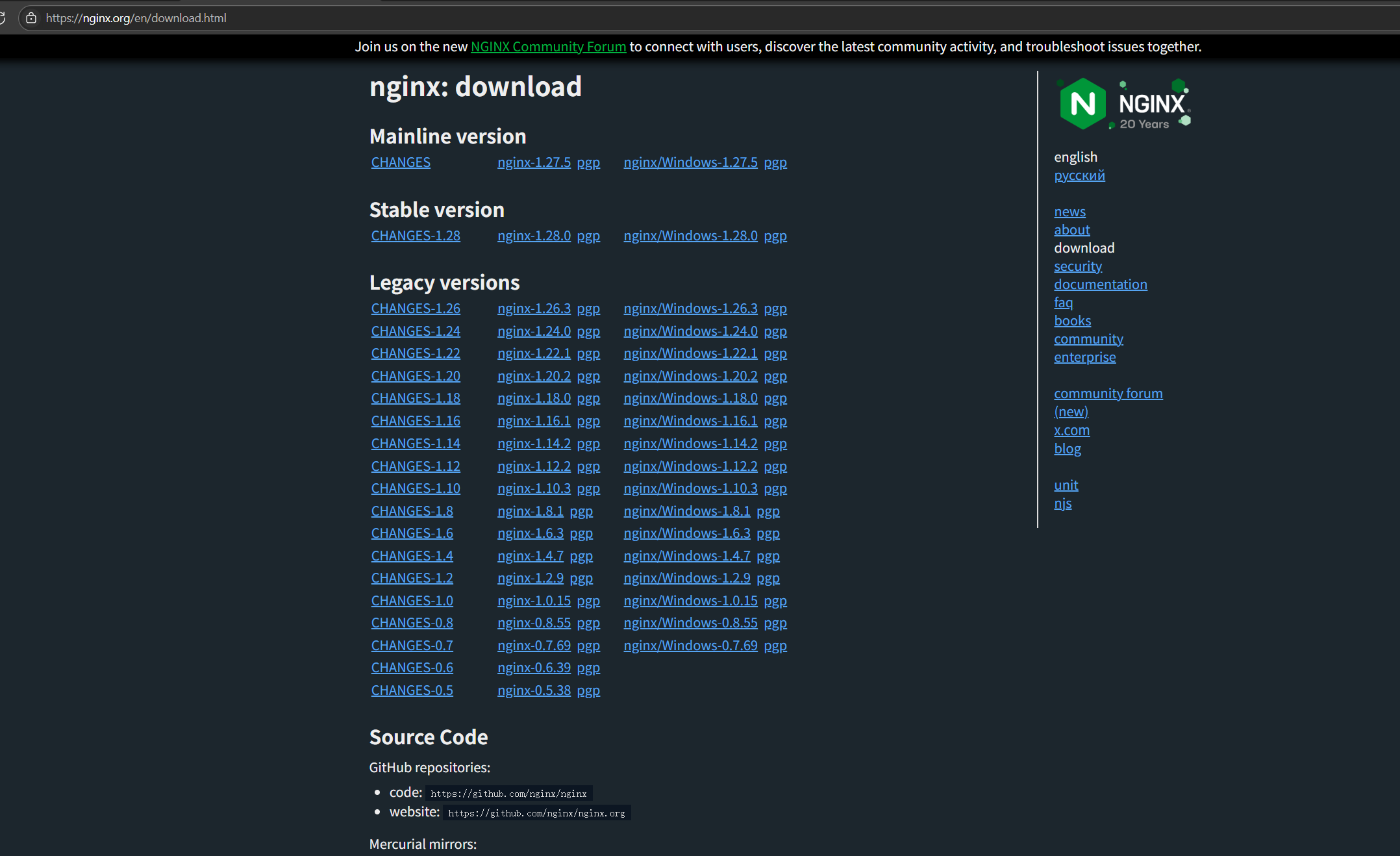Download nginx/Windows-1.2.9
This screenshot has width=1400, height=856.
[686, 578]
